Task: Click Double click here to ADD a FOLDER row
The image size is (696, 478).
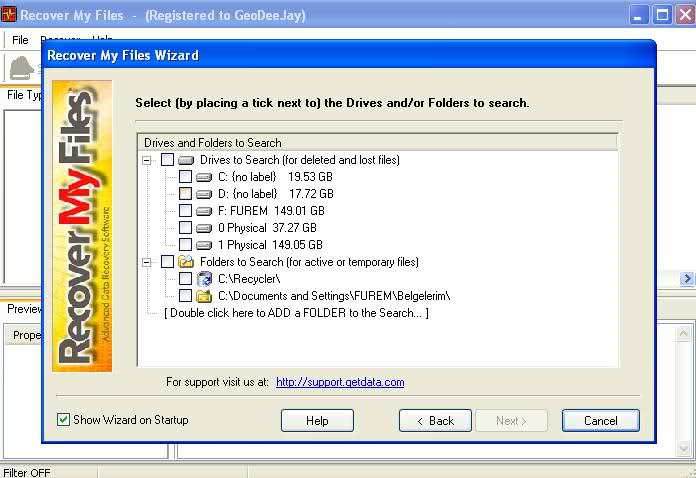Action: click(297, 313)
